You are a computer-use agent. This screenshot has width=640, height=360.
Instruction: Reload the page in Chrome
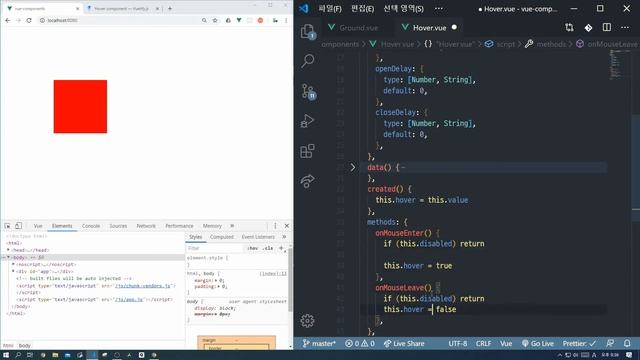pos(29,20)
